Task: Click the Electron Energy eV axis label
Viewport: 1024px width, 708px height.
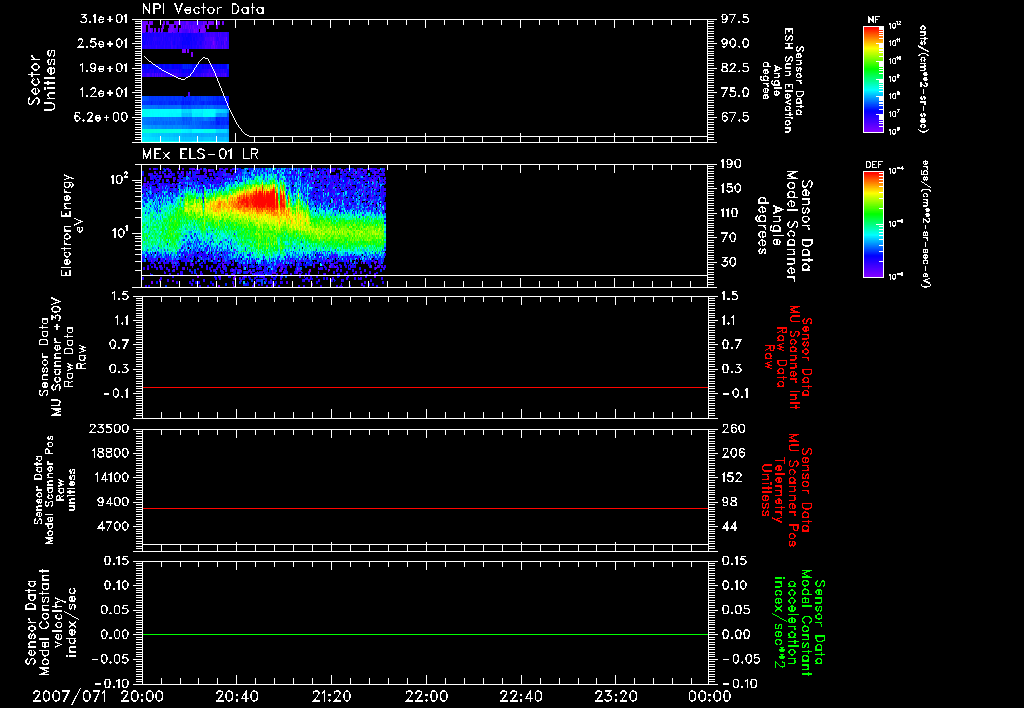Action: pos(73,225)
